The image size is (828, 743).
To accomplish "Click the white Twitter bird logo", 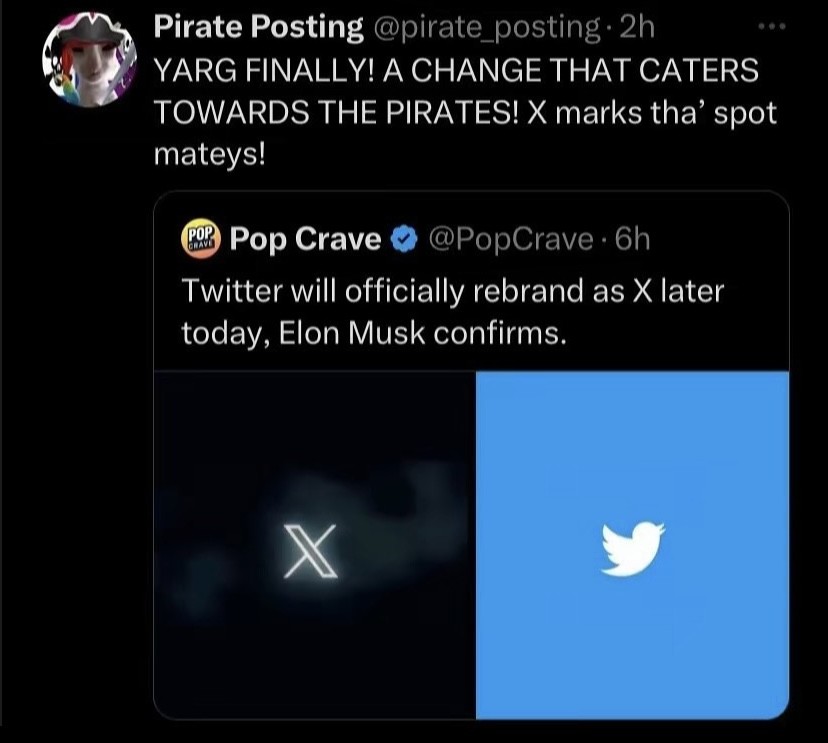I will click(633, 547).
